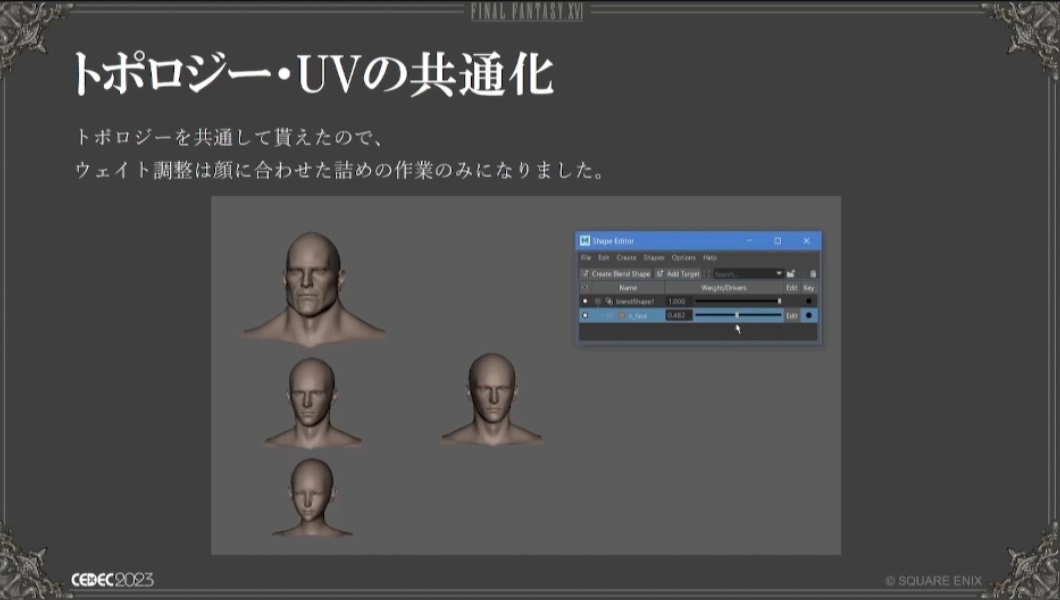The height and width of the screenshot is (600, 1060).
Task: Minimize the Shape Editor window
Action: 749,241
